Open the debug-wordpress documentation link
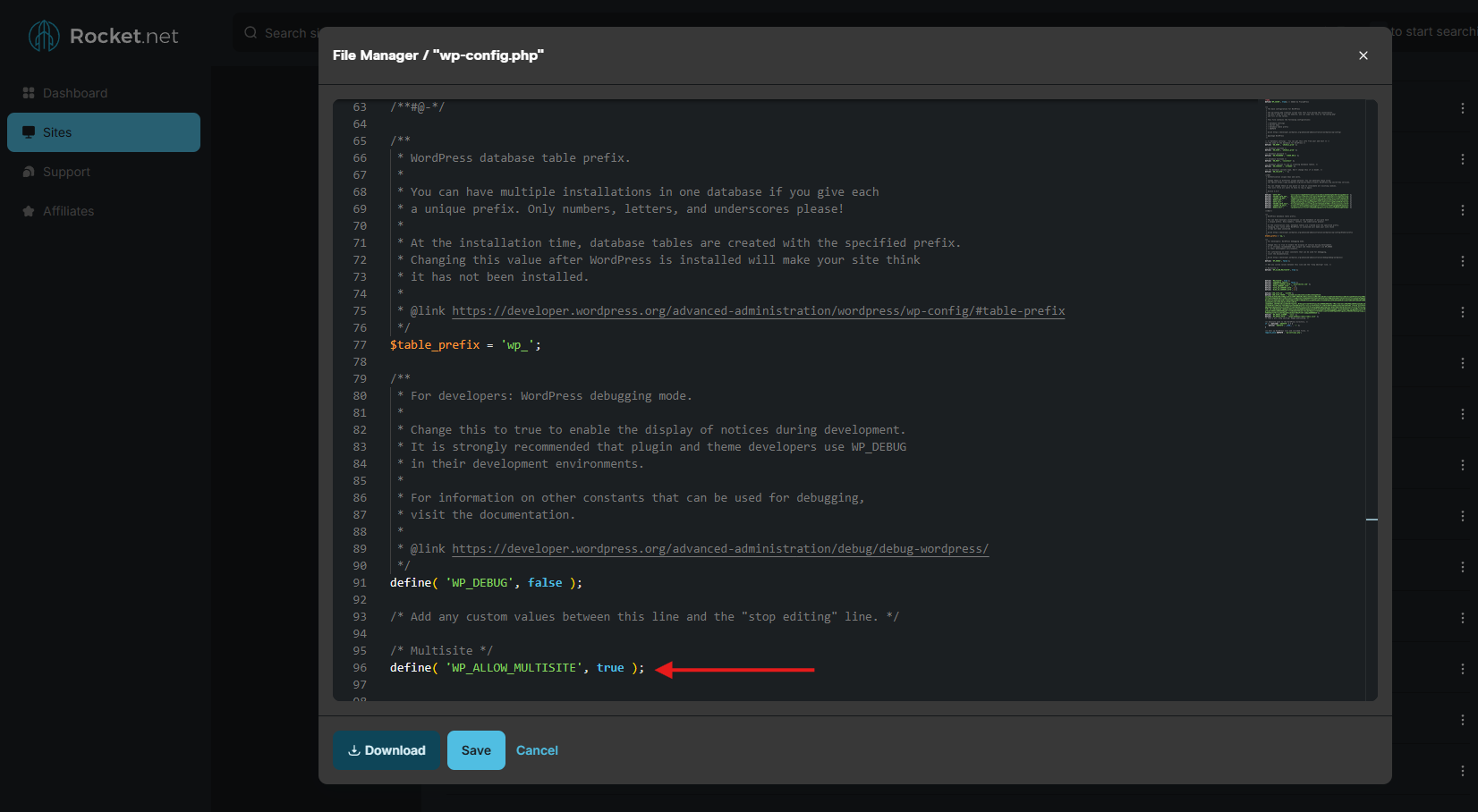 point(720,549)
